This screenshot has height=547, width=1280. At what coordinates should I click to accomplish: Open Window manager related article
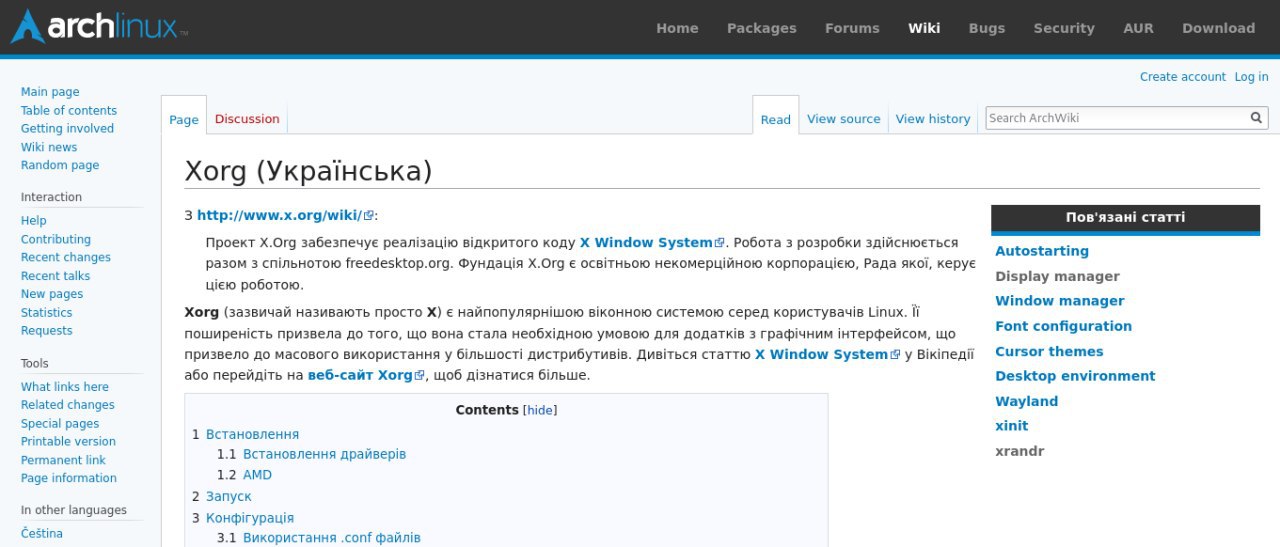click(1060, 302)
